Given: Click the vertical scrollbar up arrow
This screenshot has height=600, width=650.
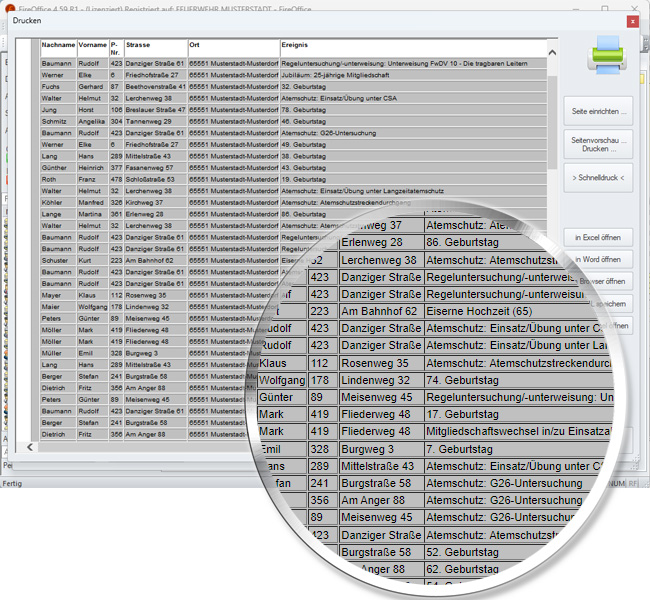Looking at the screenshot, I should point(553,47).
